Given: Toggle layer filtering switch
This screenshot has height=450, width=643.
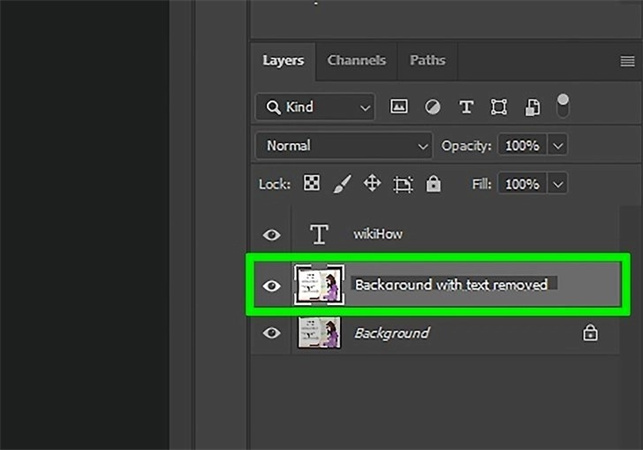Looking at the screenshot, I should pos(563,105).
